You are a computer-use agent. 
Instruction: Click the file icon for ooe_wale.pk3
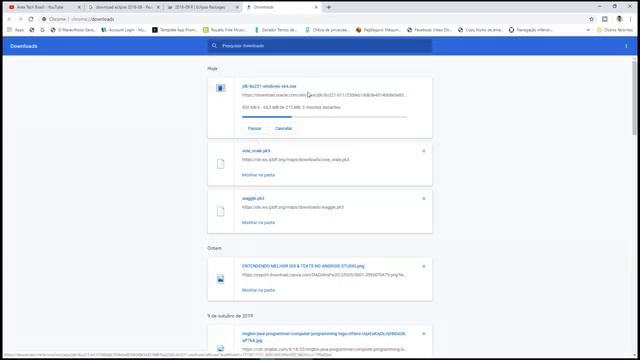(220, 164)
